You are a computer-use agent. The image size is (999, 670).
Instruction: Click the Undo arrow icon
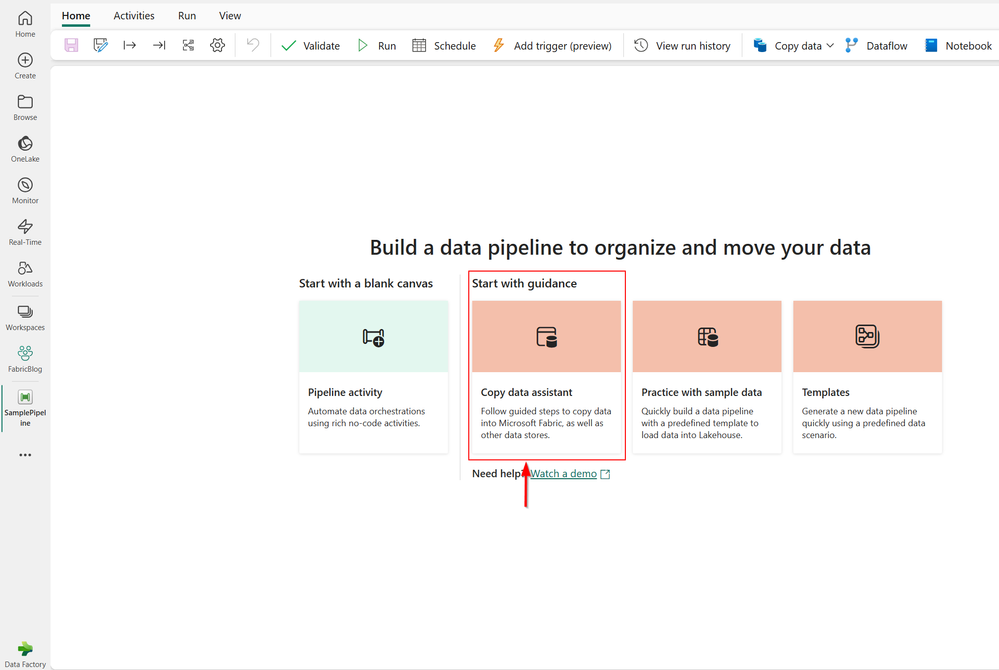253,45
